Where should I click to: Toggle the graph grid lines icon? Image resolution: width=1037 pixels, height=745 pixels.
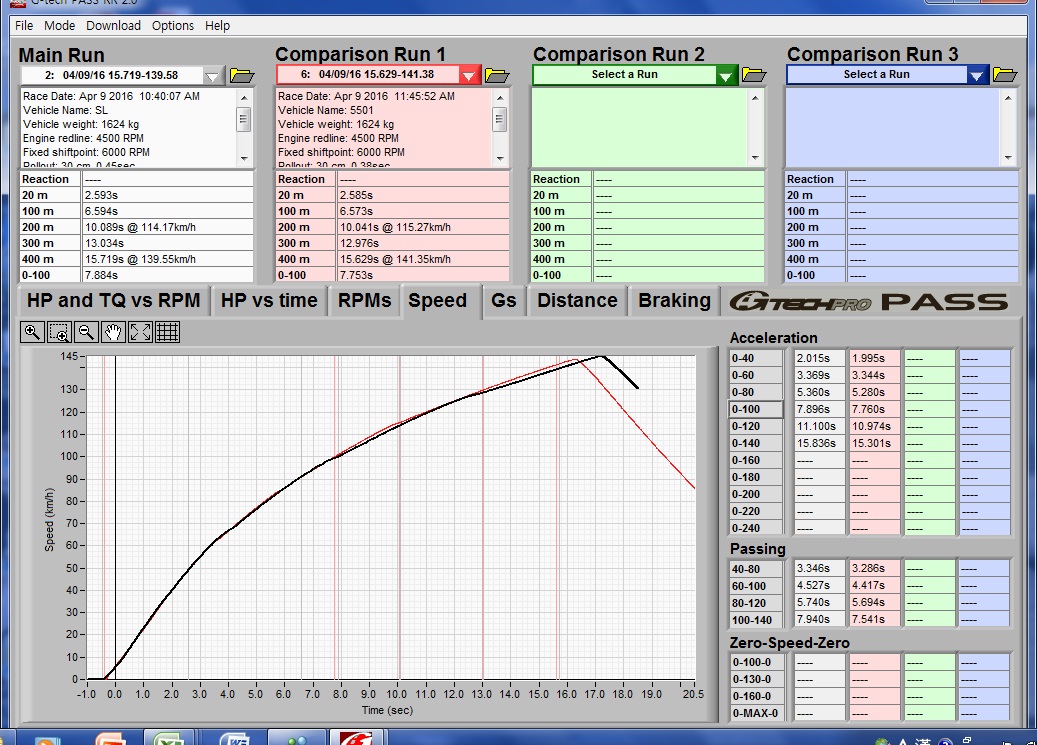[x=167, y=332]
